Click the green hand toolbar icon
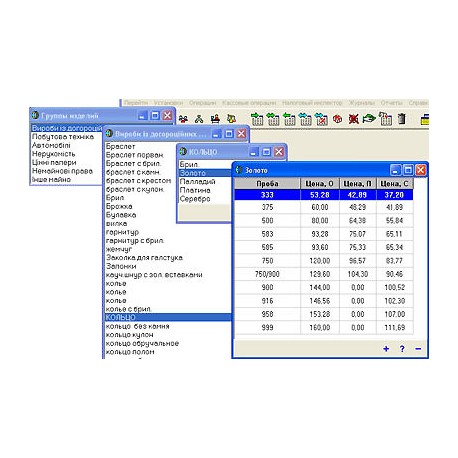 [x=369, y=118]
